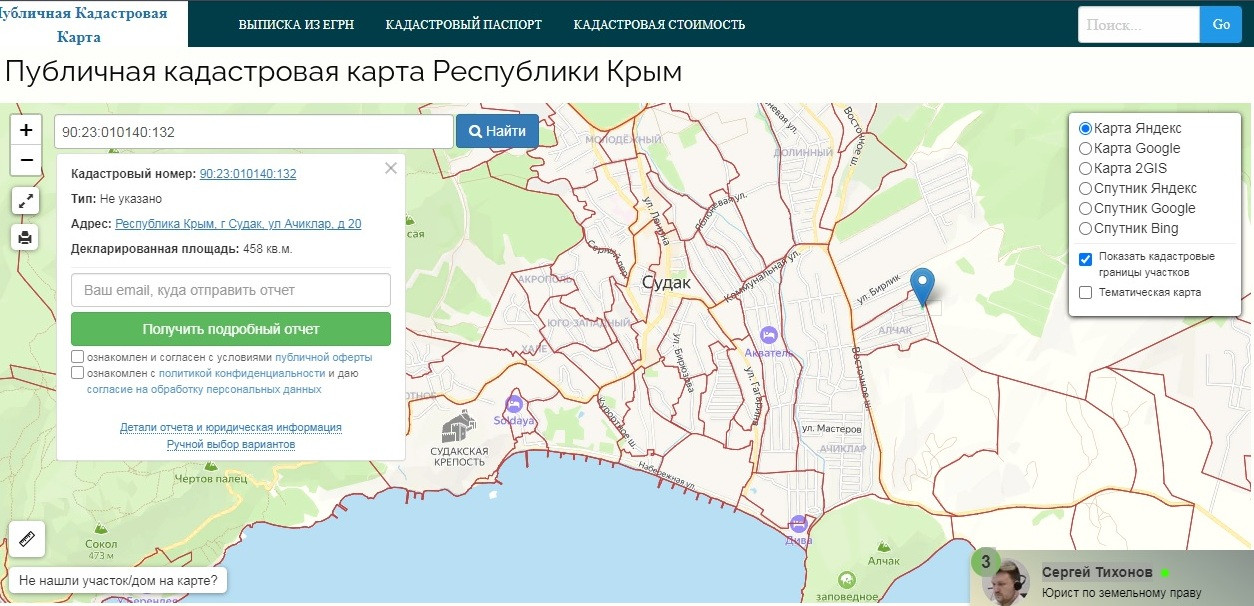Viewport: 1254px width, 606px height.
Task: Click the Diva hotel icon near shore
Action: pos(797,523)
